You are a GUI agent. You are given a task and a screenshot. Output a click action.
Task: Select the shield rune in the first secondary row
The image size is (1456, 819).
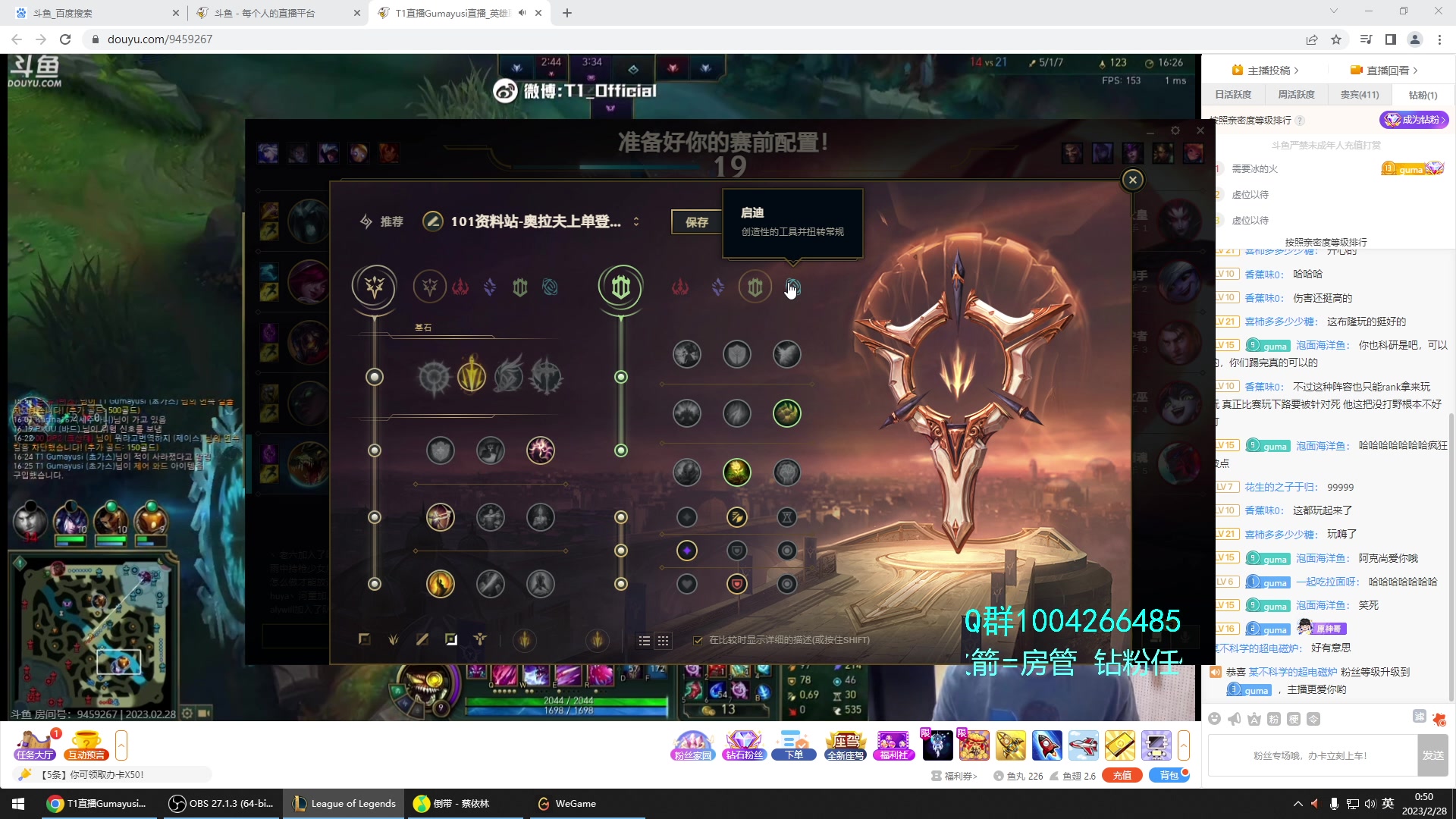pos(736,354)
